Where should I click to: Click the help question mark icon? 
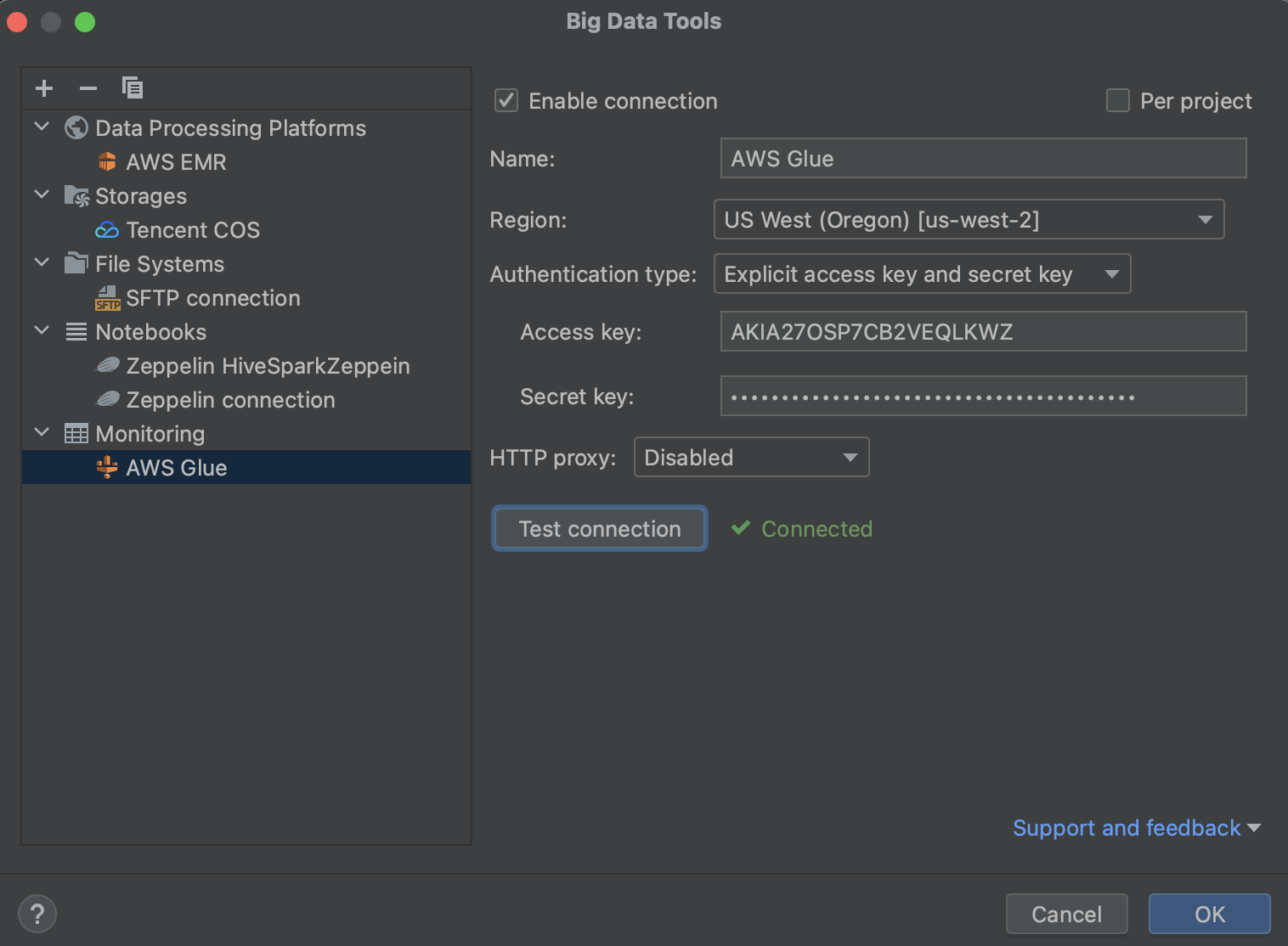(37, 913)
